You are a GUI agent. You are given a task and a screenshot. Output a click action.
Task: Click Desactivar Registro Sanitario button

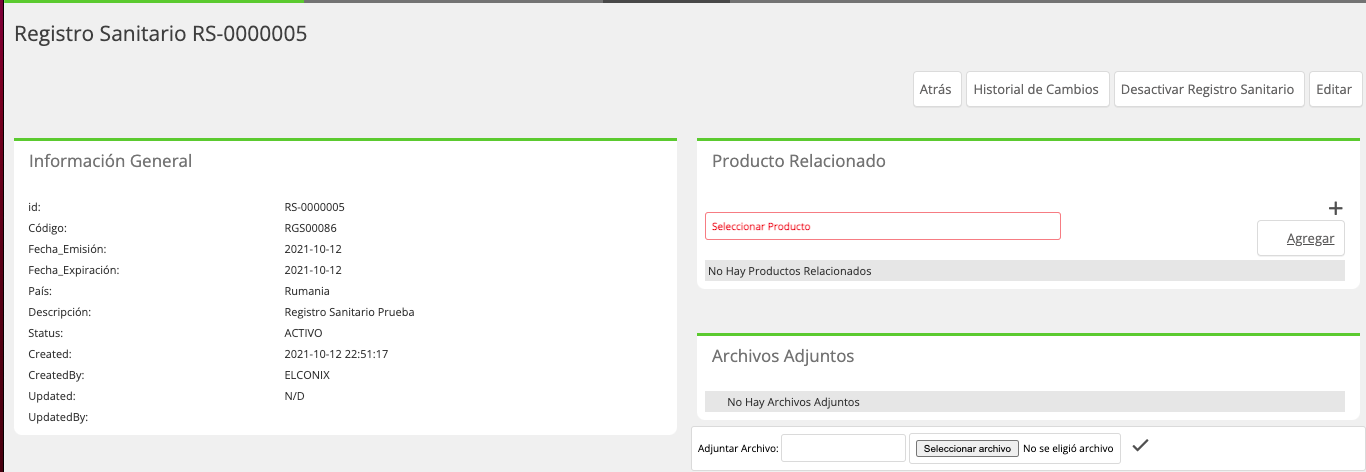coord(1207,89)
